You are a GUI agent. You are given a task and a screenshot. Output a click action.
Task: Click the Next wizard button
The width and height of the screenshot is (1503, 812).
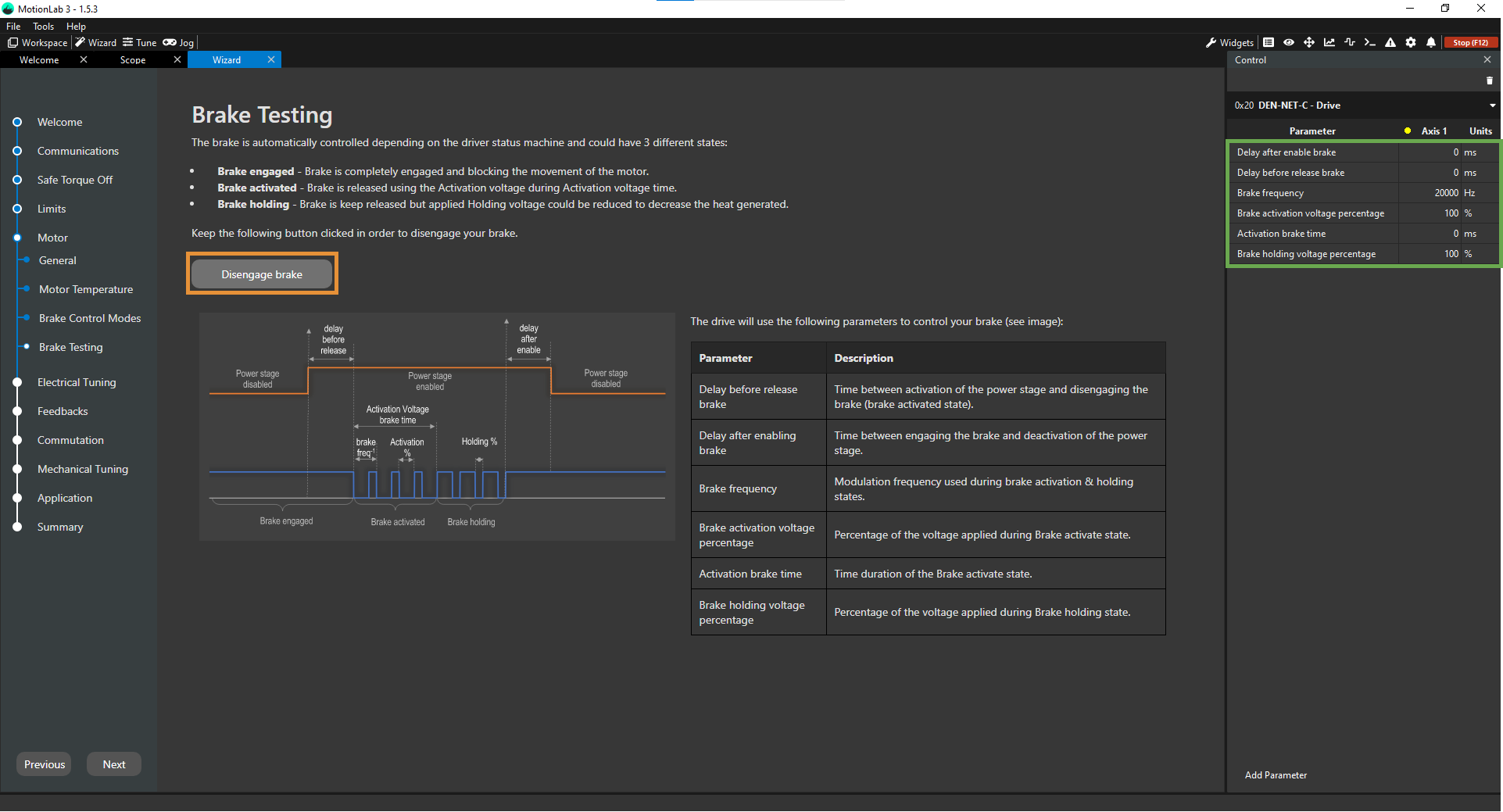114,764
